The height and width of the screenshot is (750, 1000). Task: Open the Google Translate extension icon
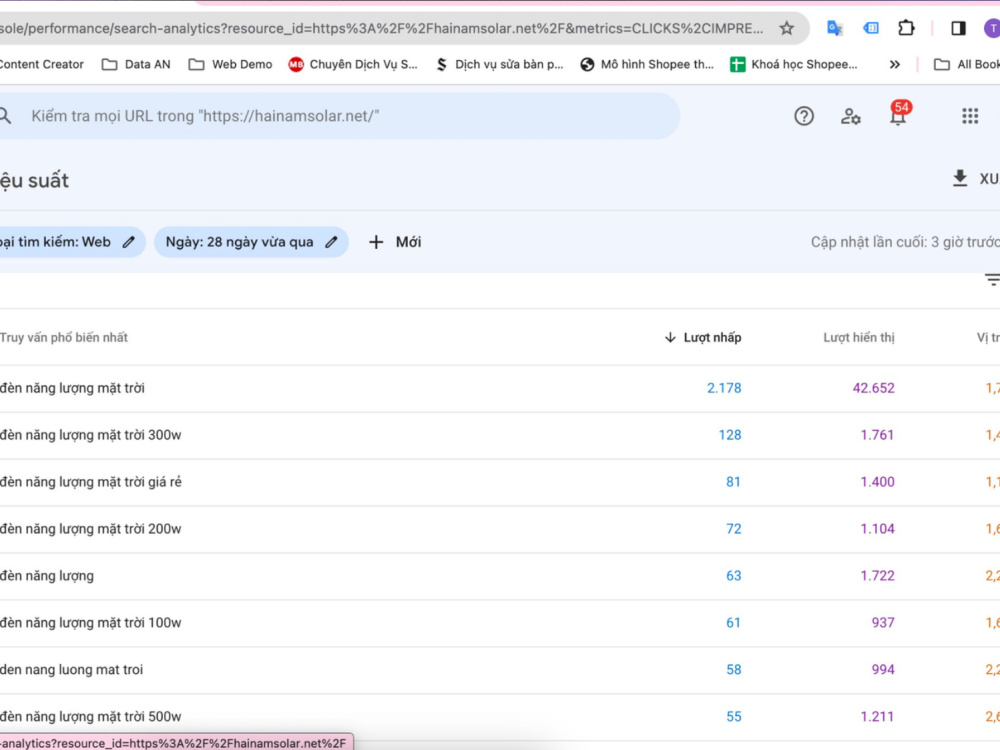[x=834, y=28]
